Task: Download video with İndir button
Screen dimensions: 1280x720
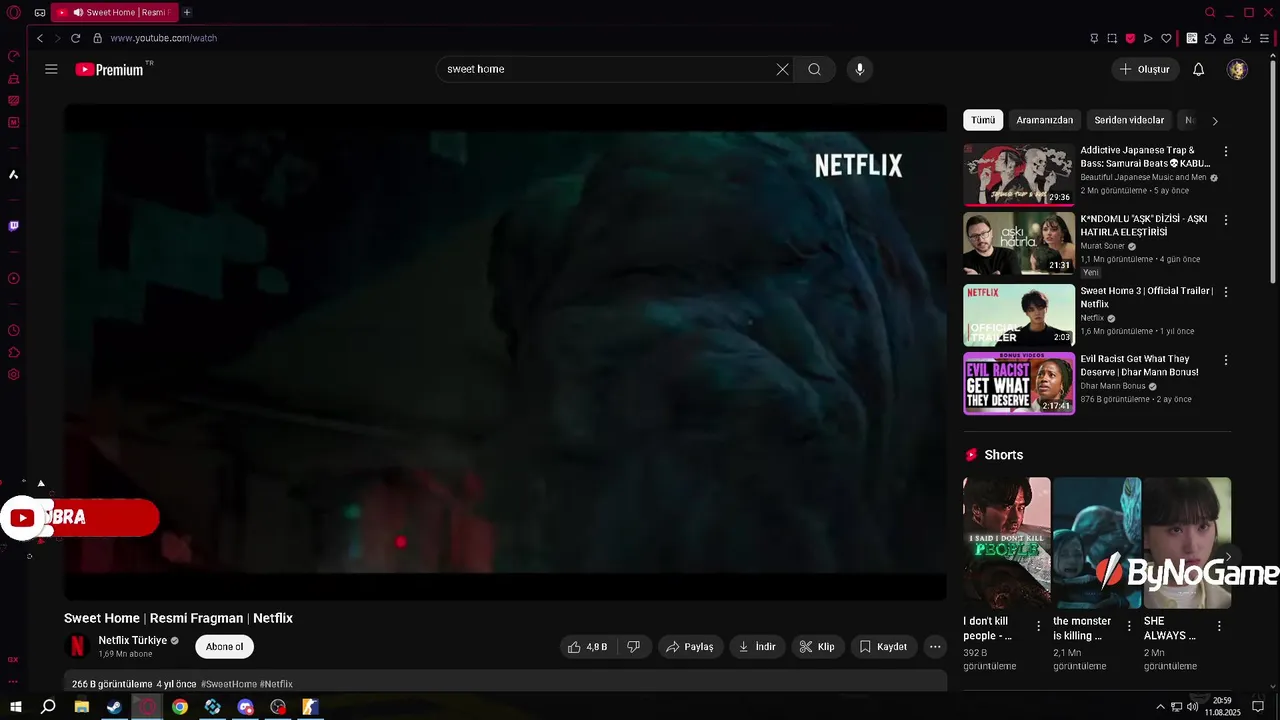Action: point(757,647)
